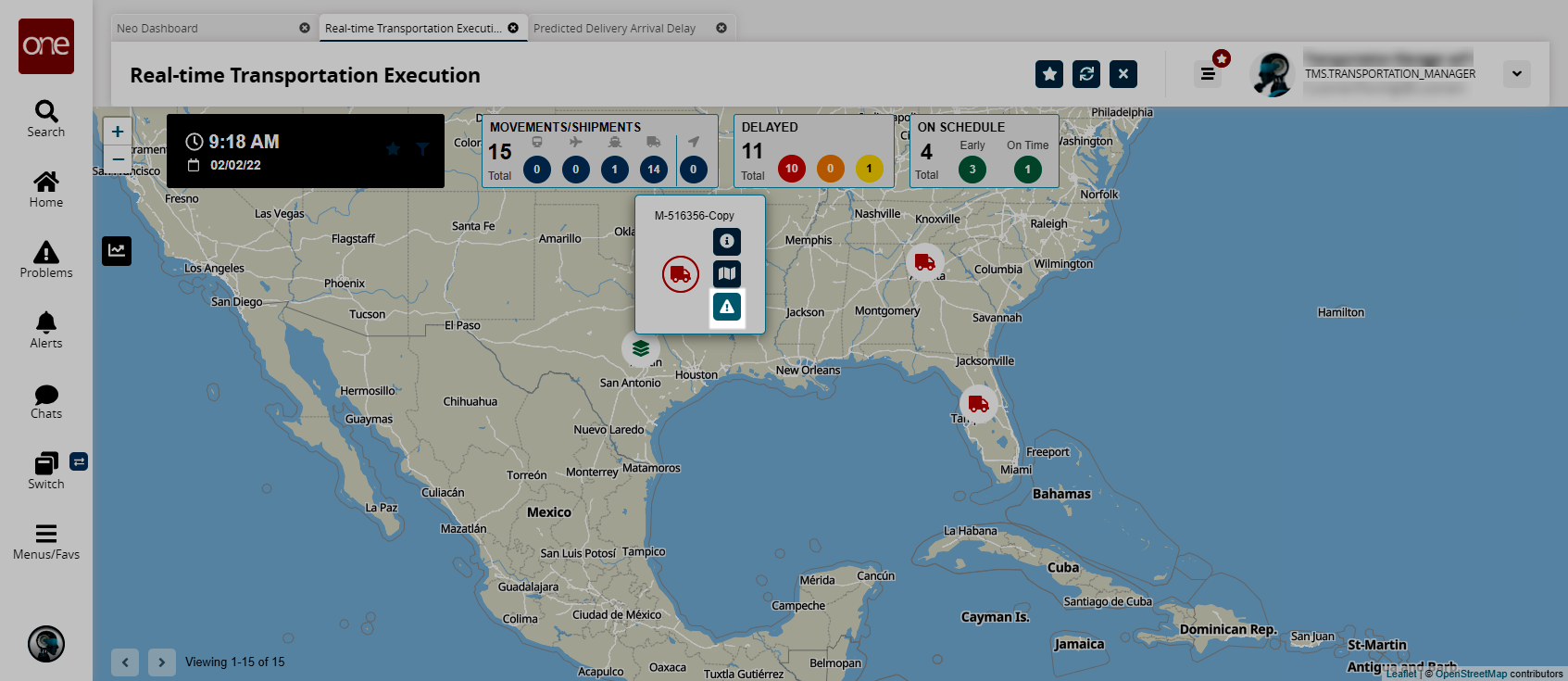Add page to favorites with star button
The height and width of the screenshot is (681, 1568).
(1049, 74)
